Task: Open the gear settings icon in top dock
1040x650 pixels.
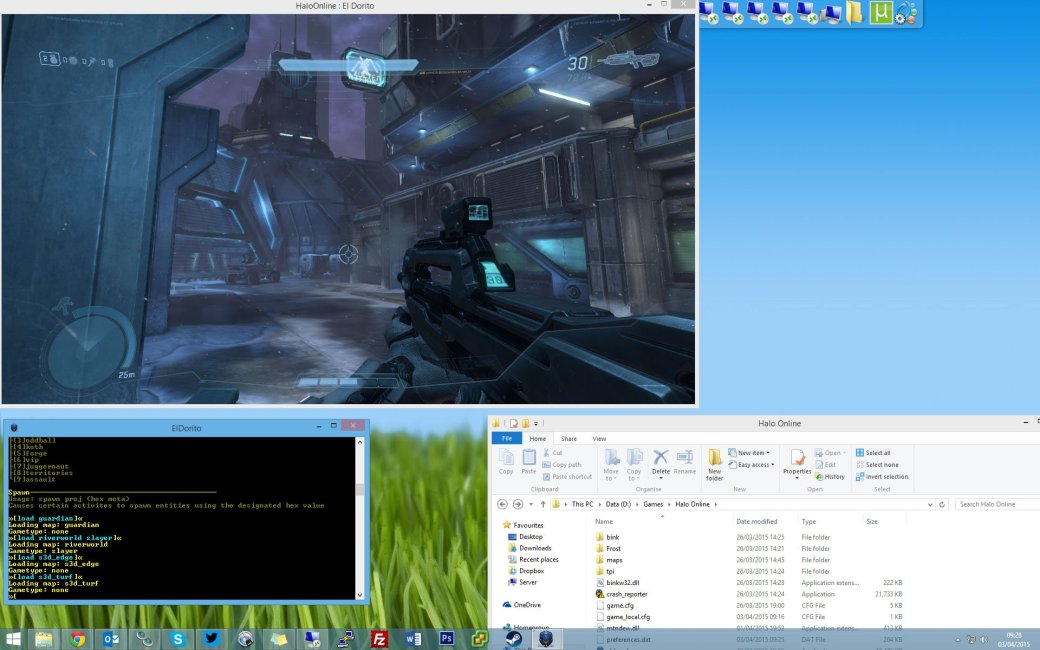Action: (x=905, y=13)
